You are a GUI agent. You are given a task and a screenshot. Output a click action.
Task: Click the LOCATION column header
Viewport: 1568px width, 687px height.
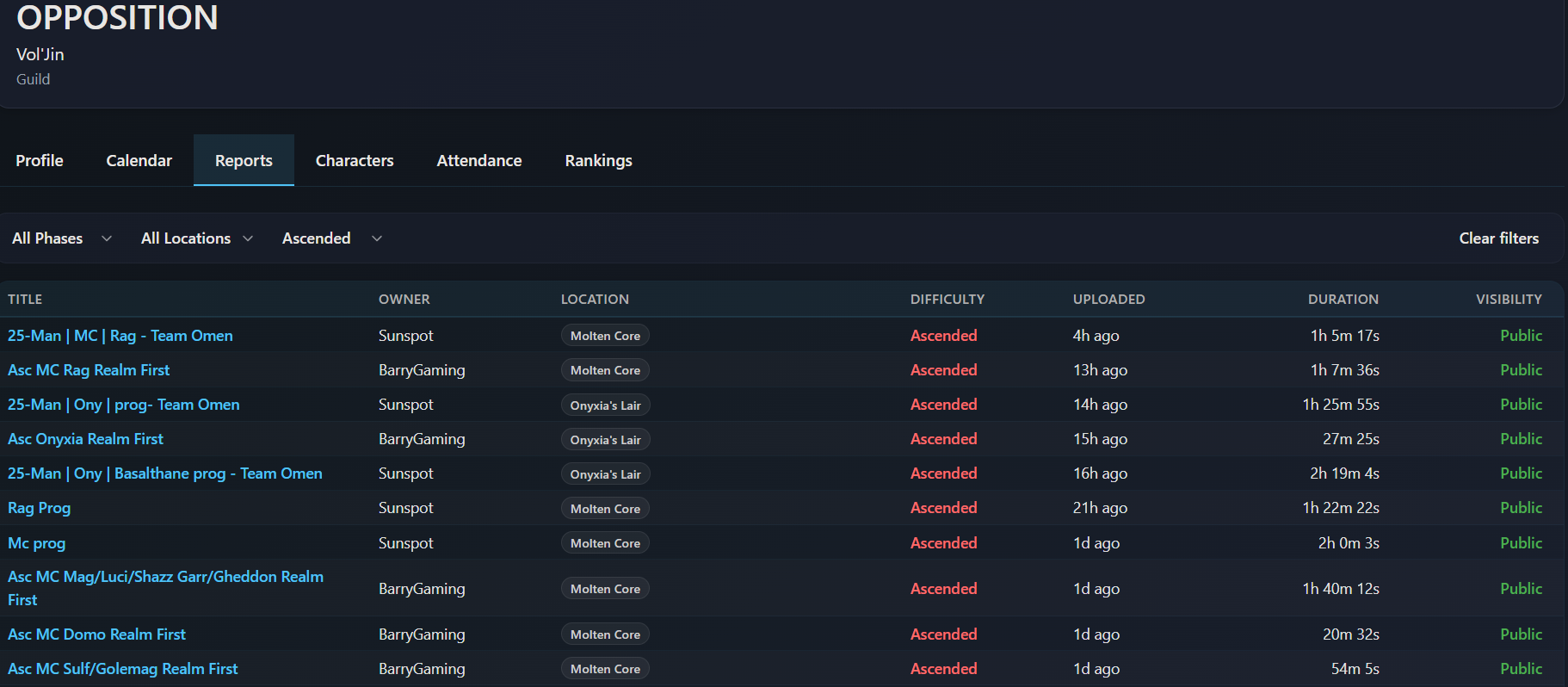click(x=595, y=300)
